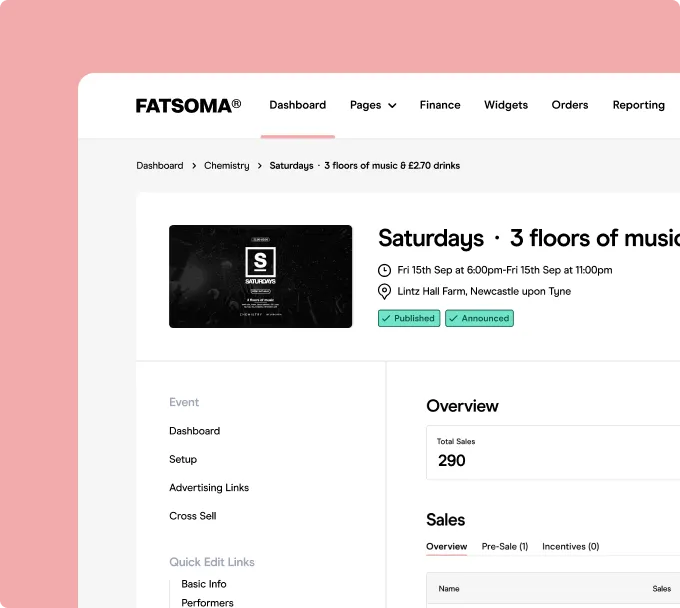The width and height of the screenshot is (680, 608).
Task: Jump to Basic Info quick edit link
Action: [x=204, y=584]
